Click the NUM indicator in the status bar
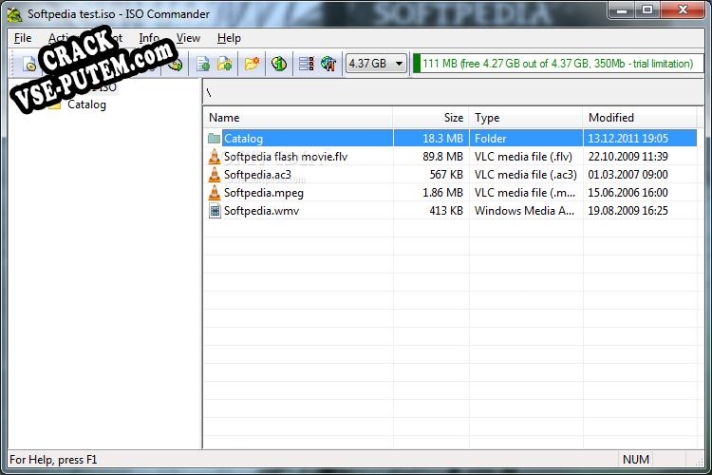This screenshot has width=712, height=475. point(636,460)
